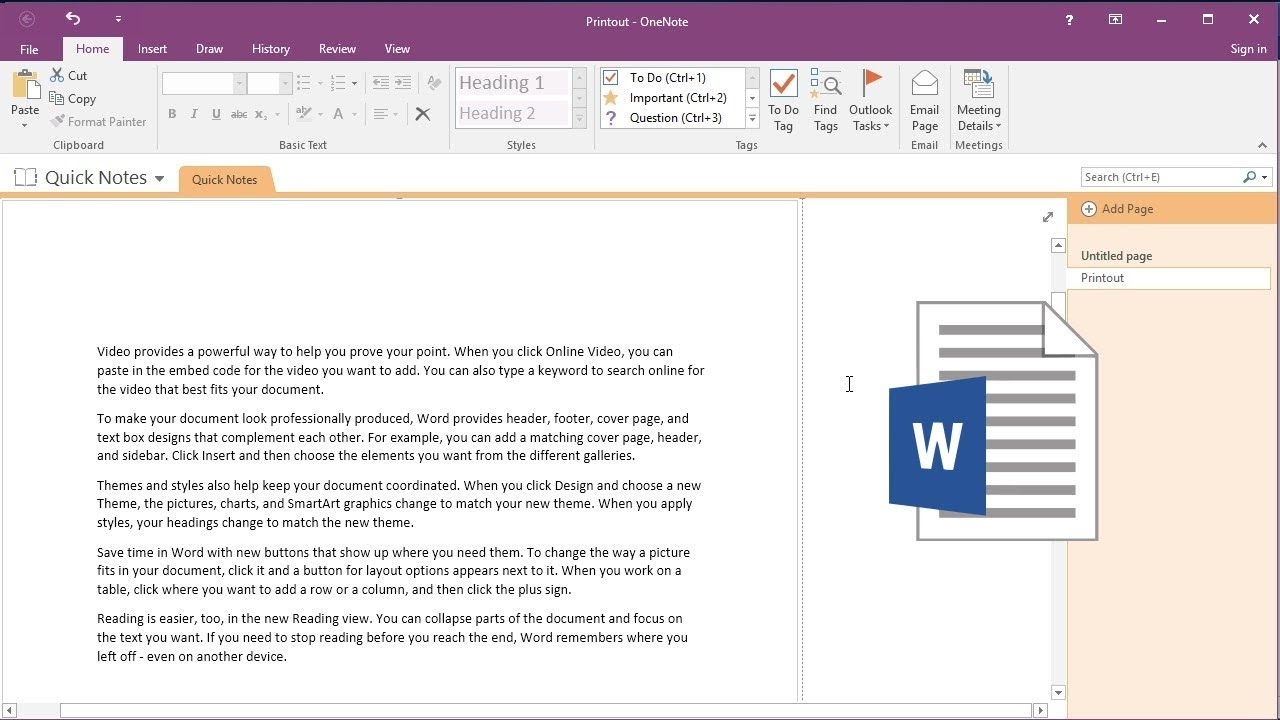Viewport: 1280px width, 720px height.
Task: Open Customize Quick Access Toolbar dropdown
Action: pos(118,19)
